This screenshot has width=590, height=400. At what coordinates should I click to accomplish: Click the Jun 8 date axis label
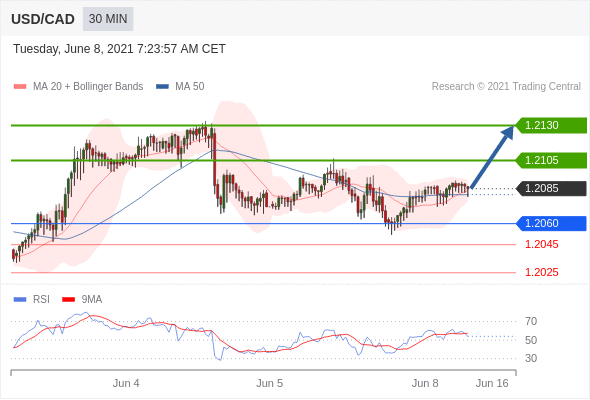click(x=425, y=383)
